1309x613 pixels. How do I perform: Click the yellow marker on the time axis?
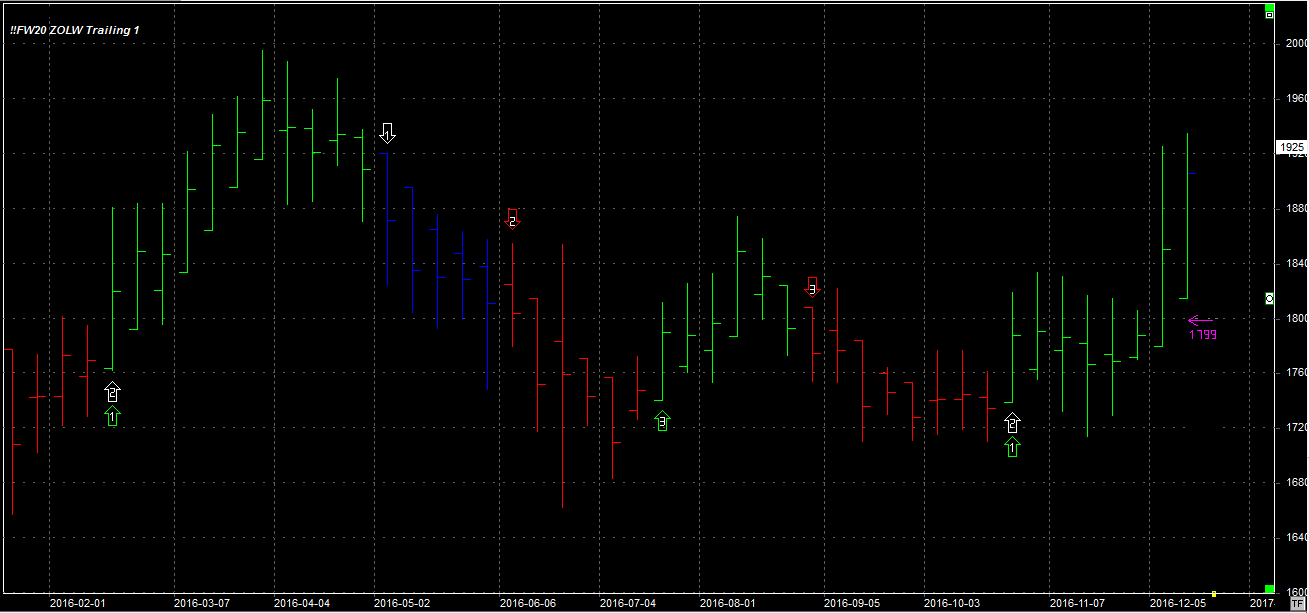(1213, 593)
